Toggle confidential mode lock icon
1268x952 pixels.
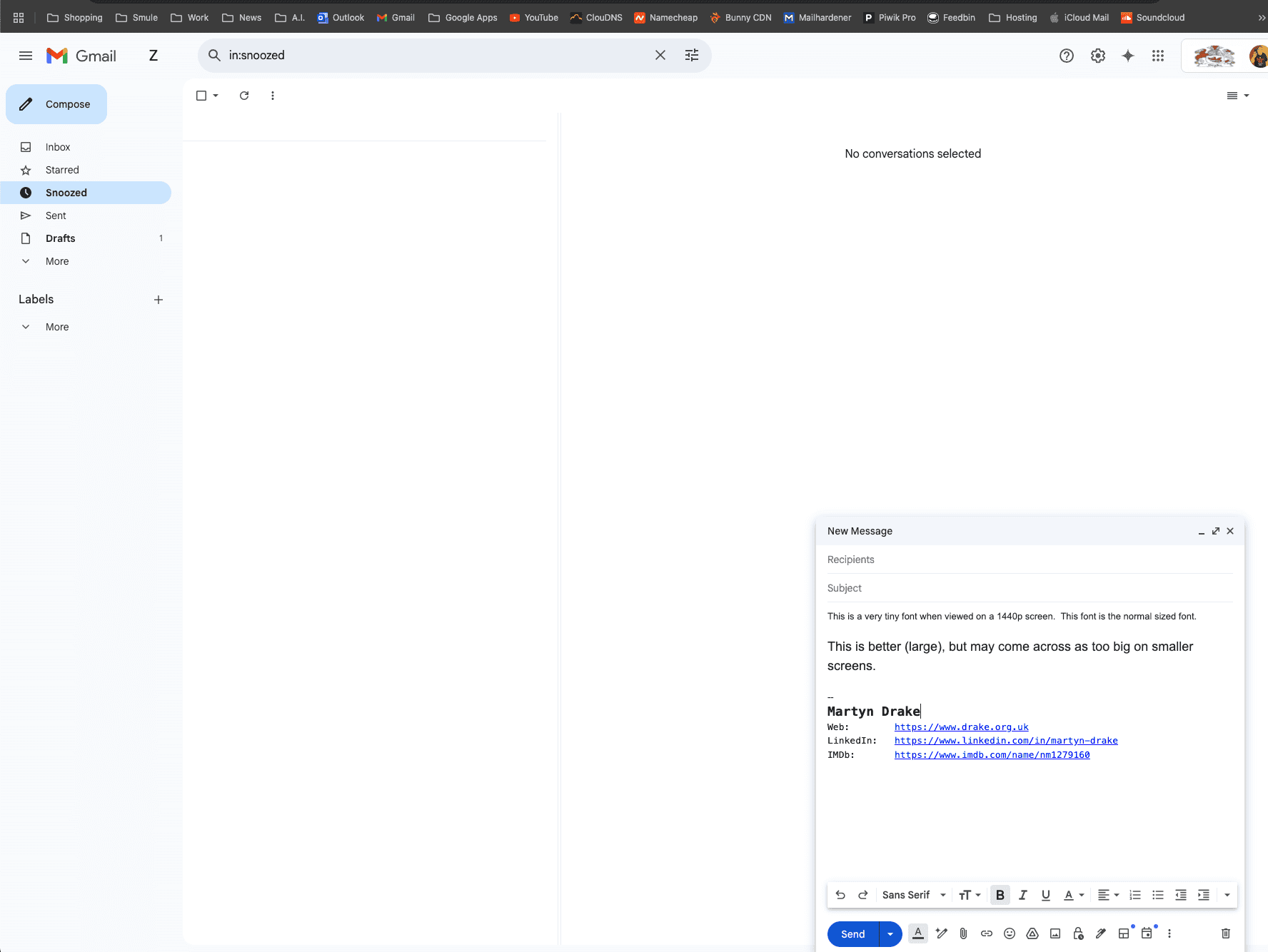[x=1078, y=933]
